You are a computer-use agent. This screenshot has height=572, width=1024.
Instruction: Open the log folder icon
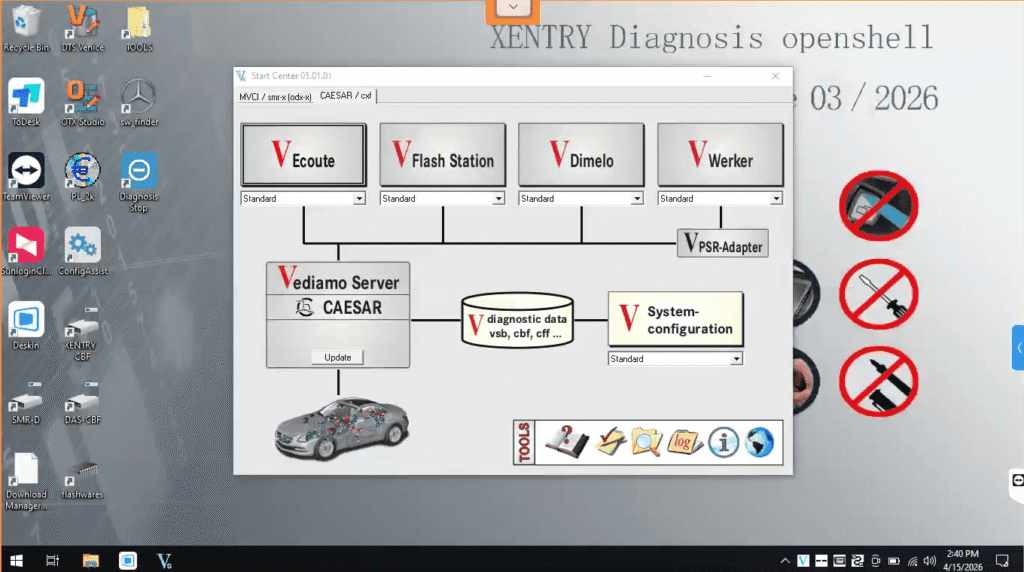[x=685, y=441]
